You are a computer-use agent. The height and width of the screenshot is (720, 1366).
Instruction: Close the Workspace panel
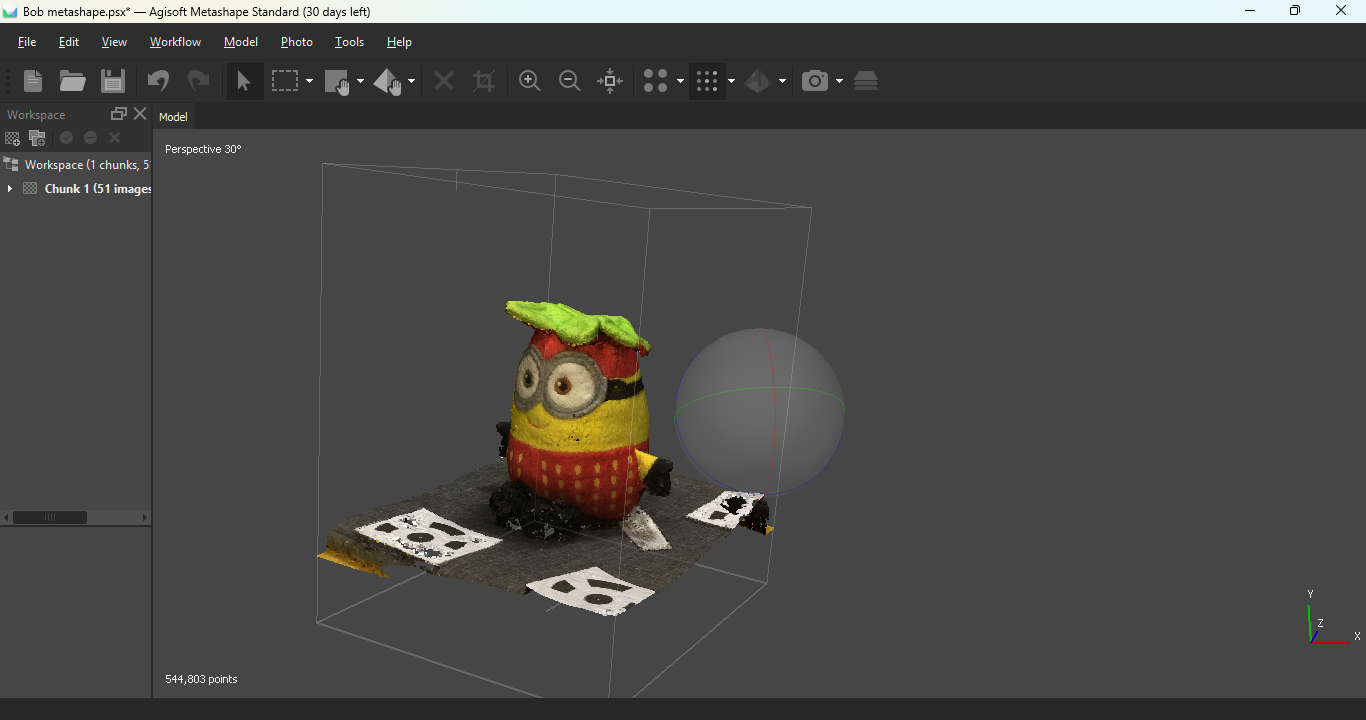tap(140, 114)
